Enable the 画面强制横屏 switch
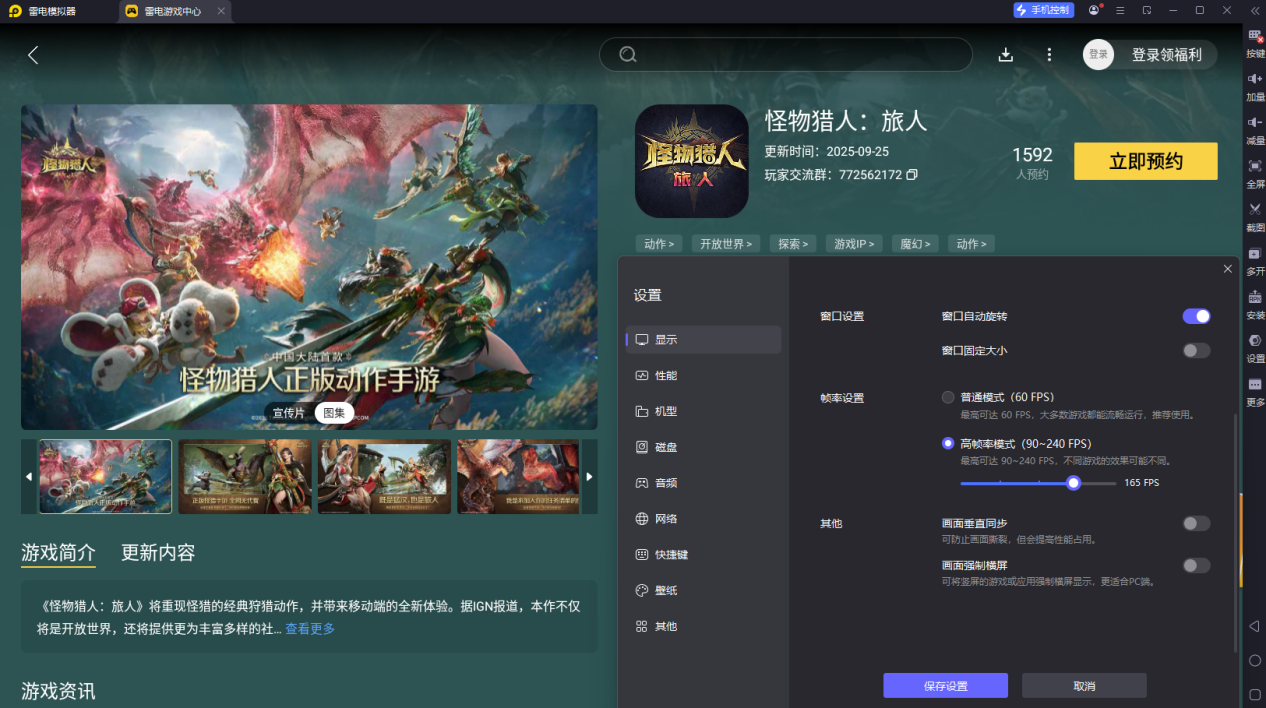 point(1196,566)
